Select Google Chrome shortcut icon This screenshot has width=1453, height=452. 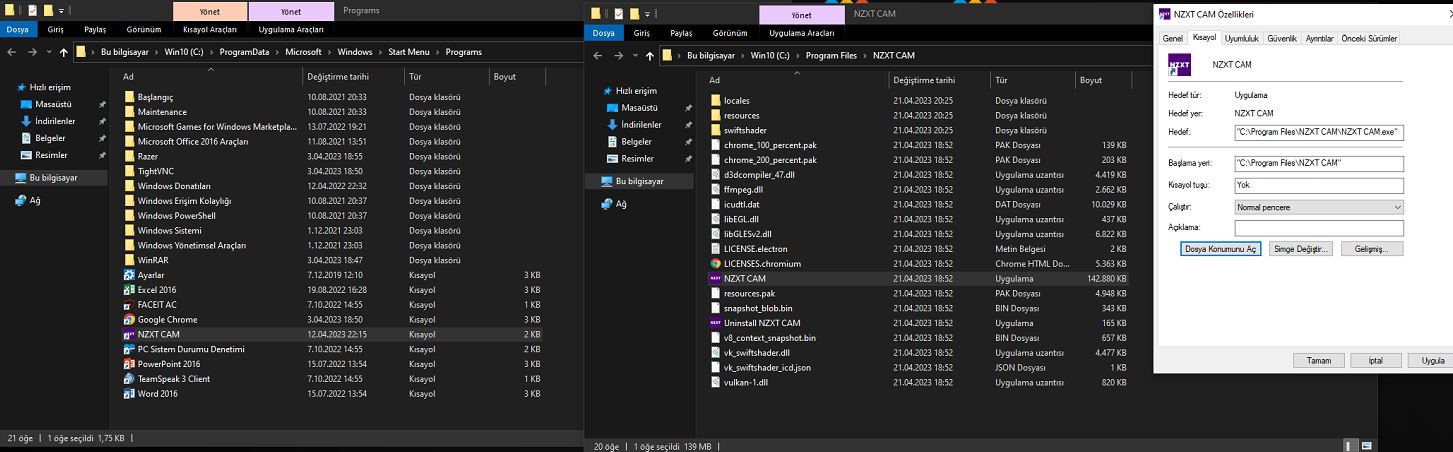click(x=129, y=319)
